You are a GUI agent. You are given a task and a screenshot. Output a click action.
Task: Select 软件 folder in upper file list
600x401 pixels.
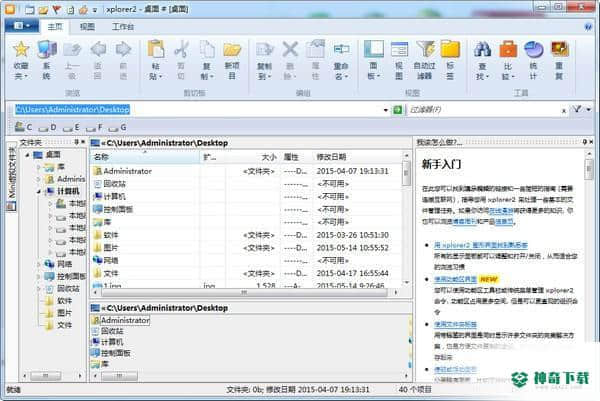[111, 235]
